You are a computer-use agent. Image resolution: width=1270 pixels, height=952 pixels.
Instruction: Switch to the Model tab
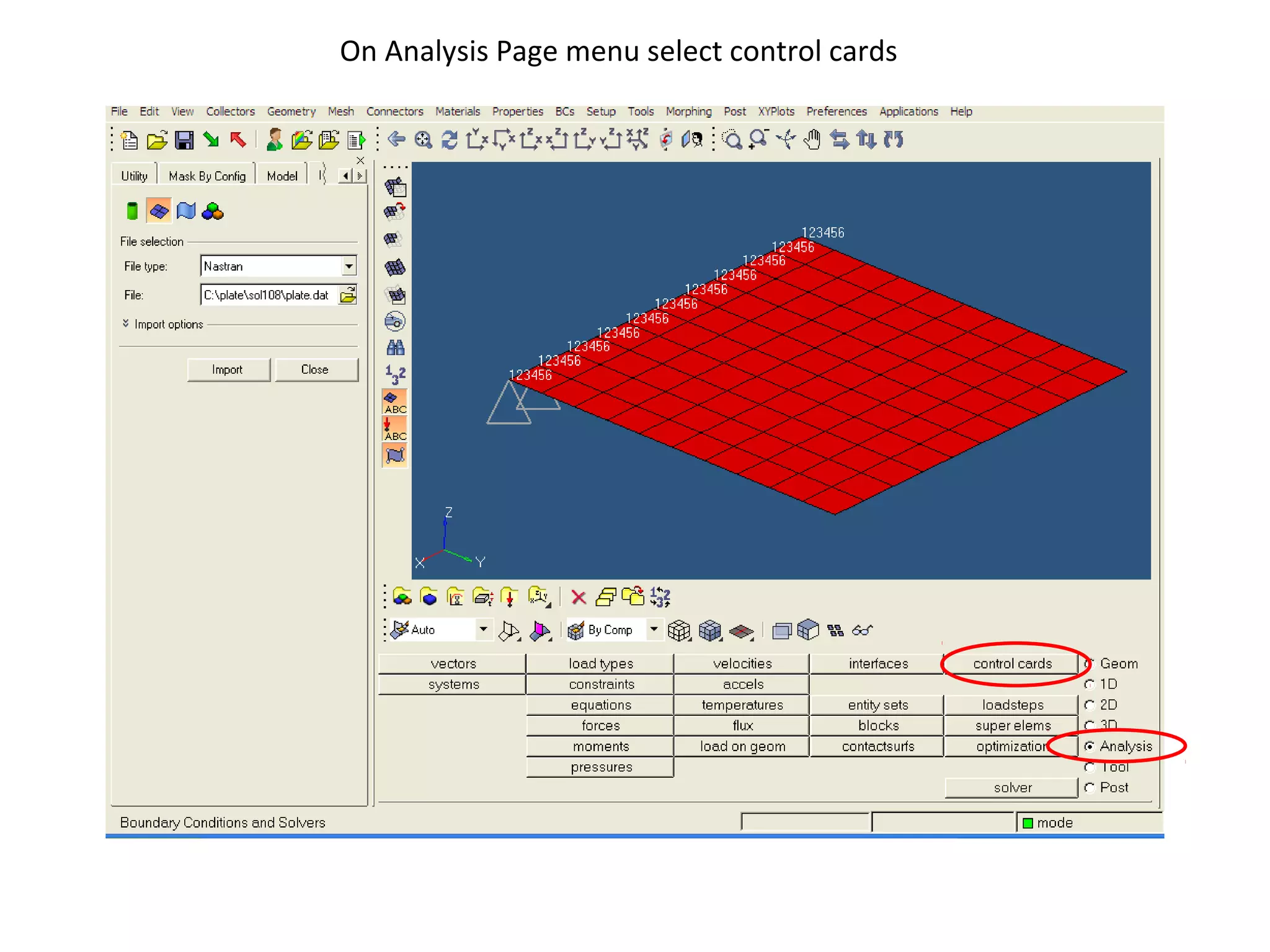coord(282,176)
